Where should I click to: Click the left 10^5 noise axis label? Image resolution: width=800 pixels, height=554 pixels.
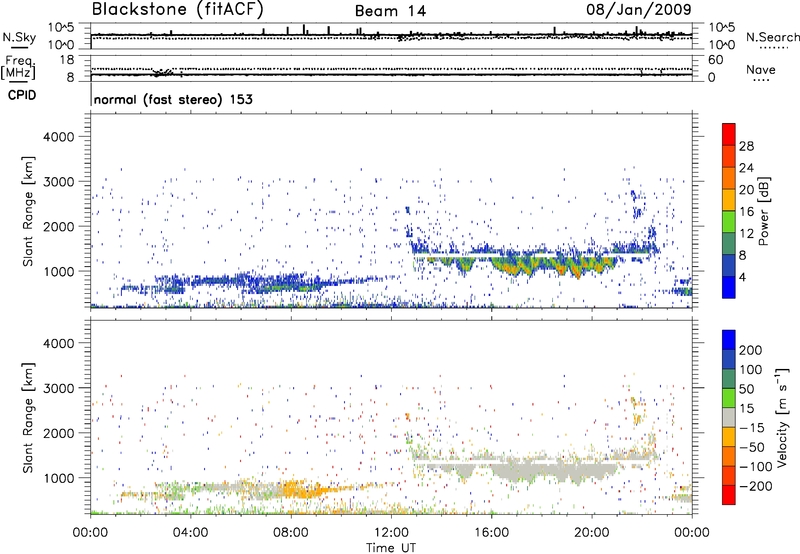pos(62,27)
